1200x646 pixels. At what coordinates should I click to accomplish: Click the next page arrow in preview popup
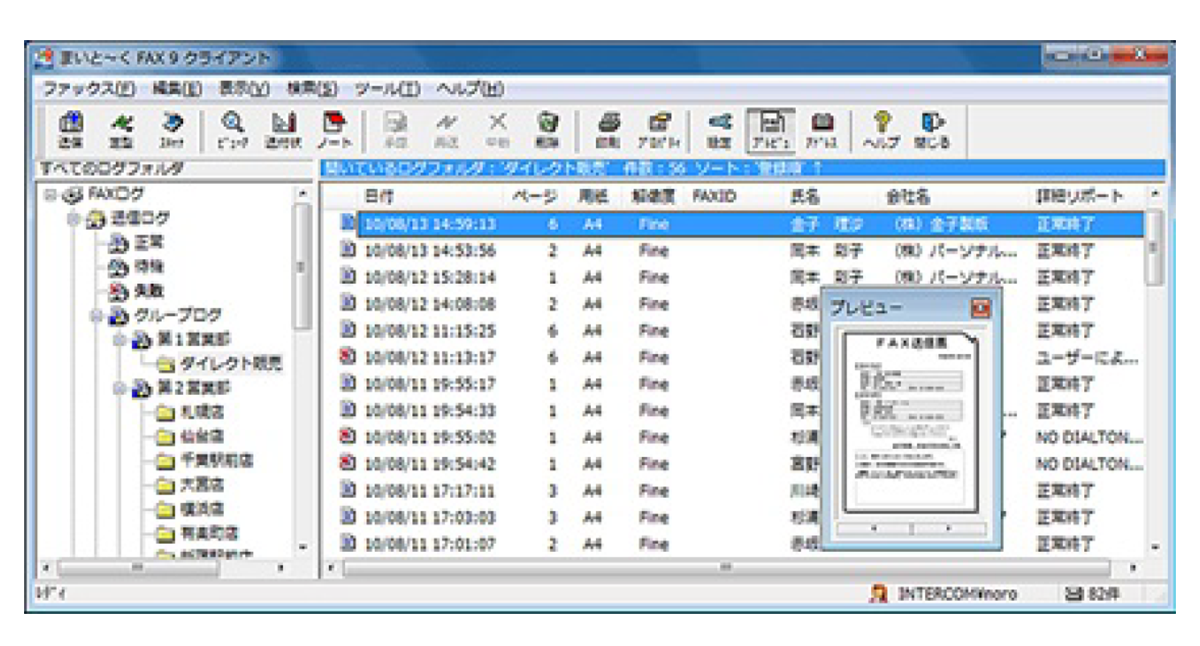[x=949, y=527]
